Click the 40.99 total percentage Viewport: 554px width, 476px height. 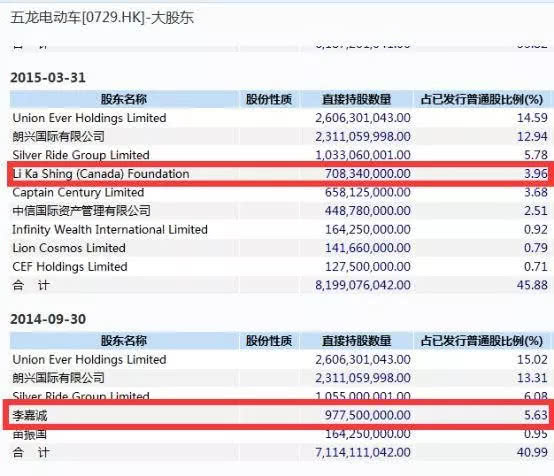(x=532, y=453)
